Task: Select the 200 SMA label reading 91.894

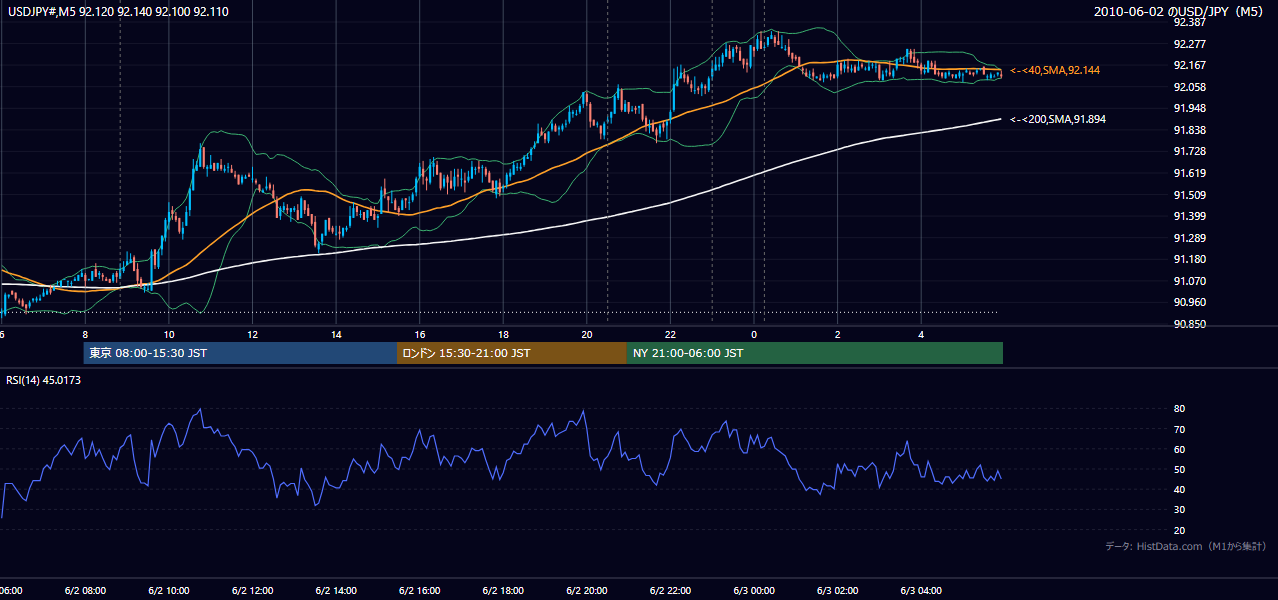Action: click(x=1057, y=120)
